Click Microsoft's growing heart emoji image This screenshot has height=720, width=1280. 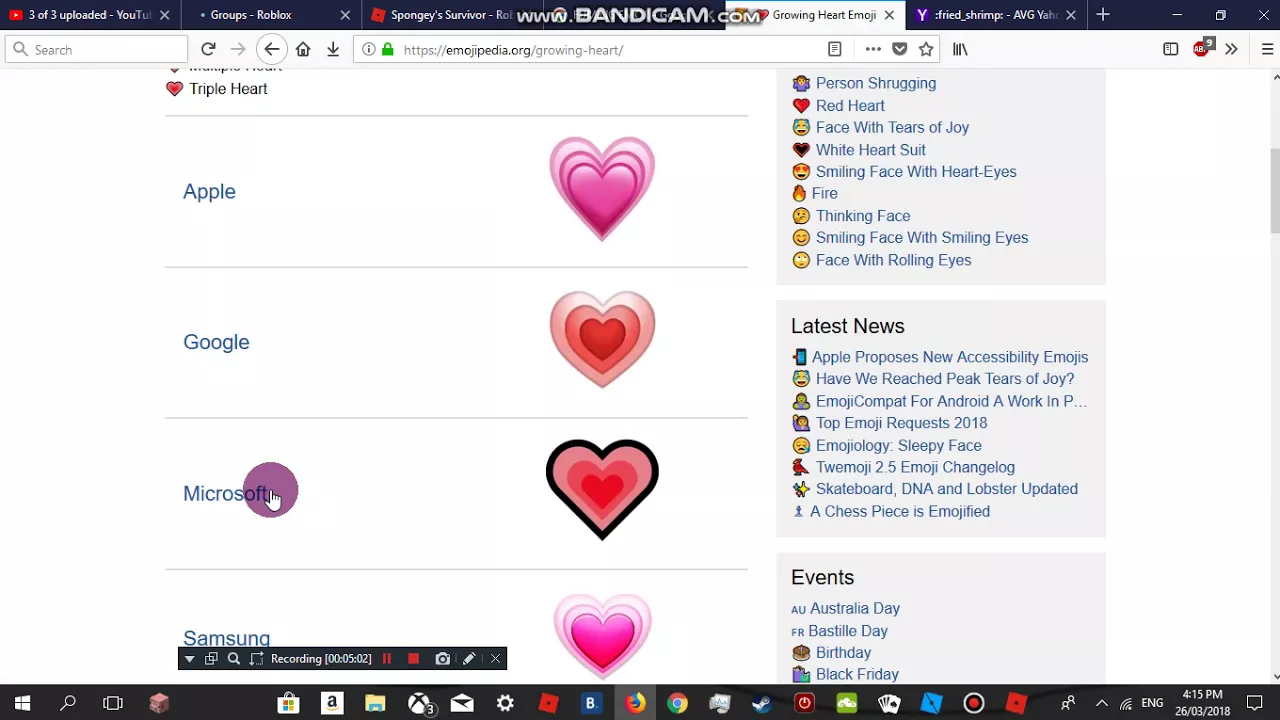tap(602, 489)
